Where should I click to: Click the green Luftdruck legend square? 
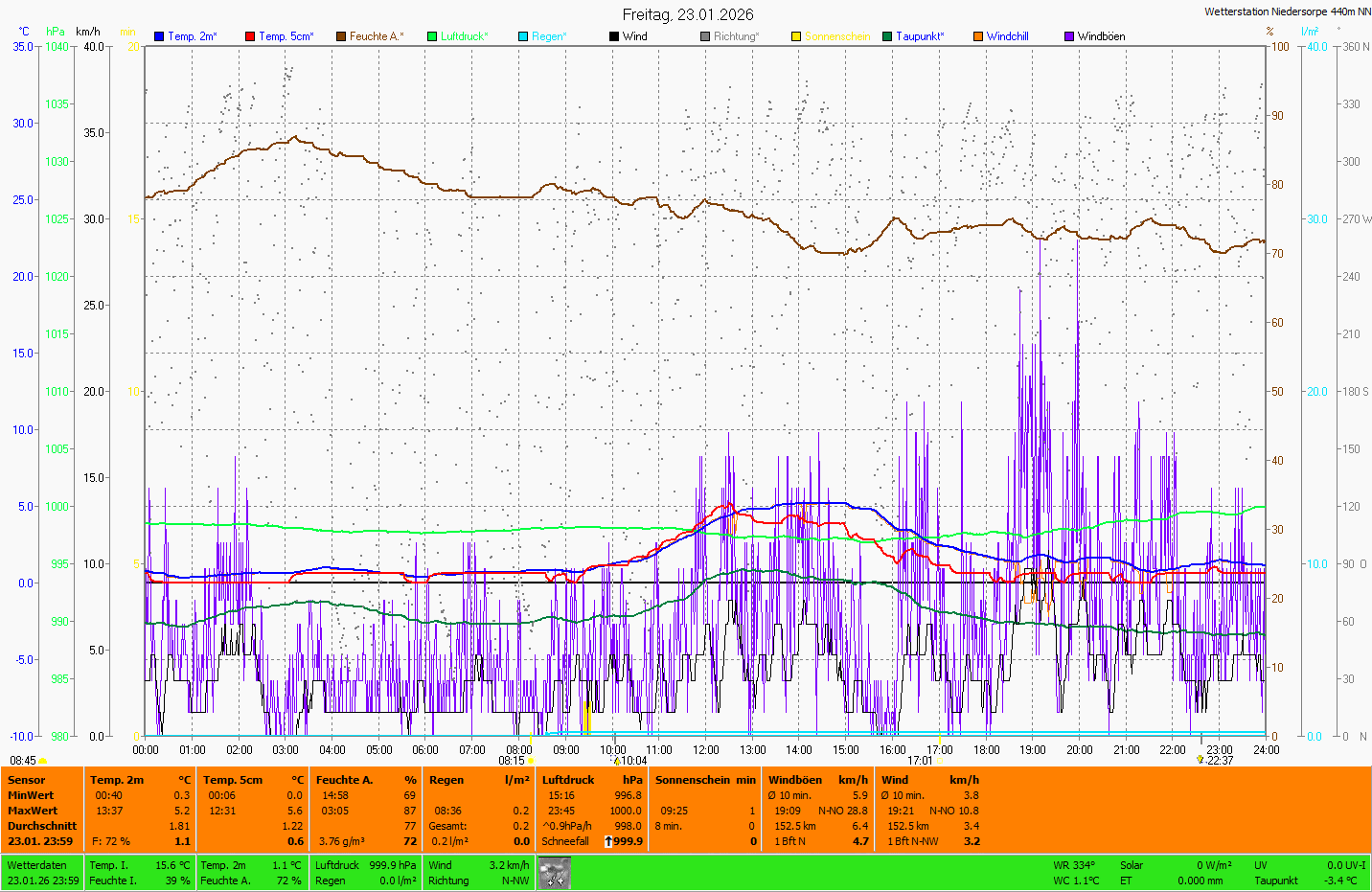click(432, 36)
